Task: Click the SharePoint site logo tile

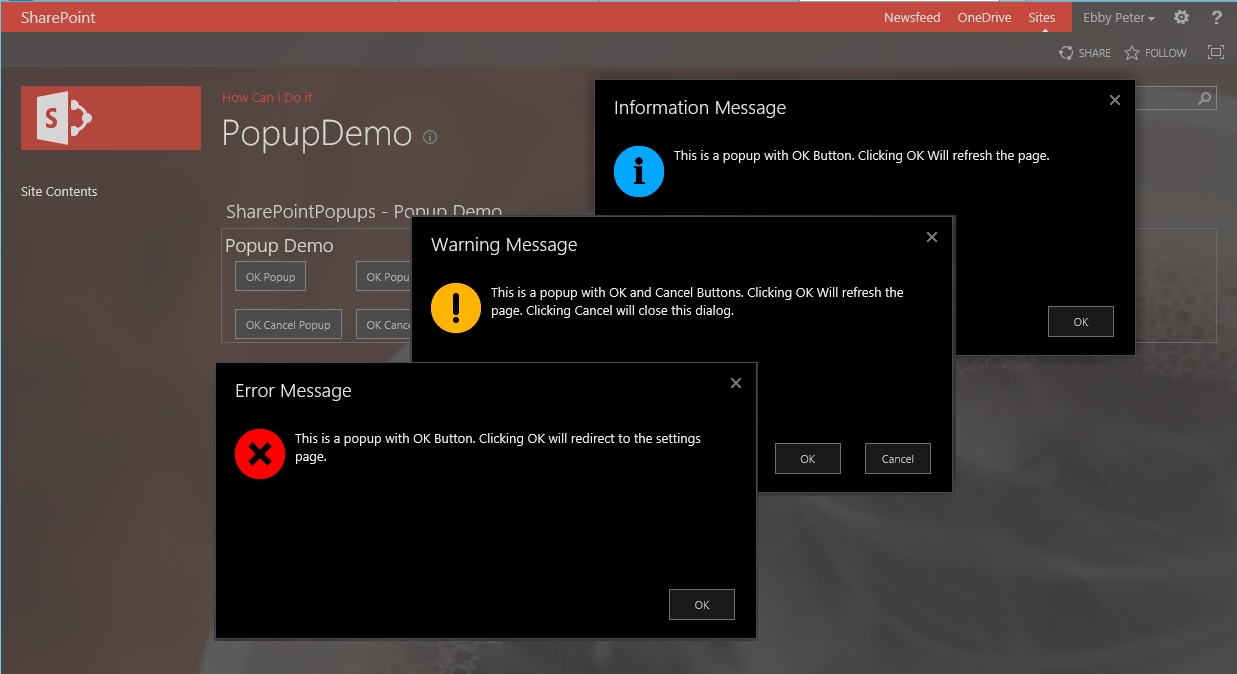Action: pos(110,117)
